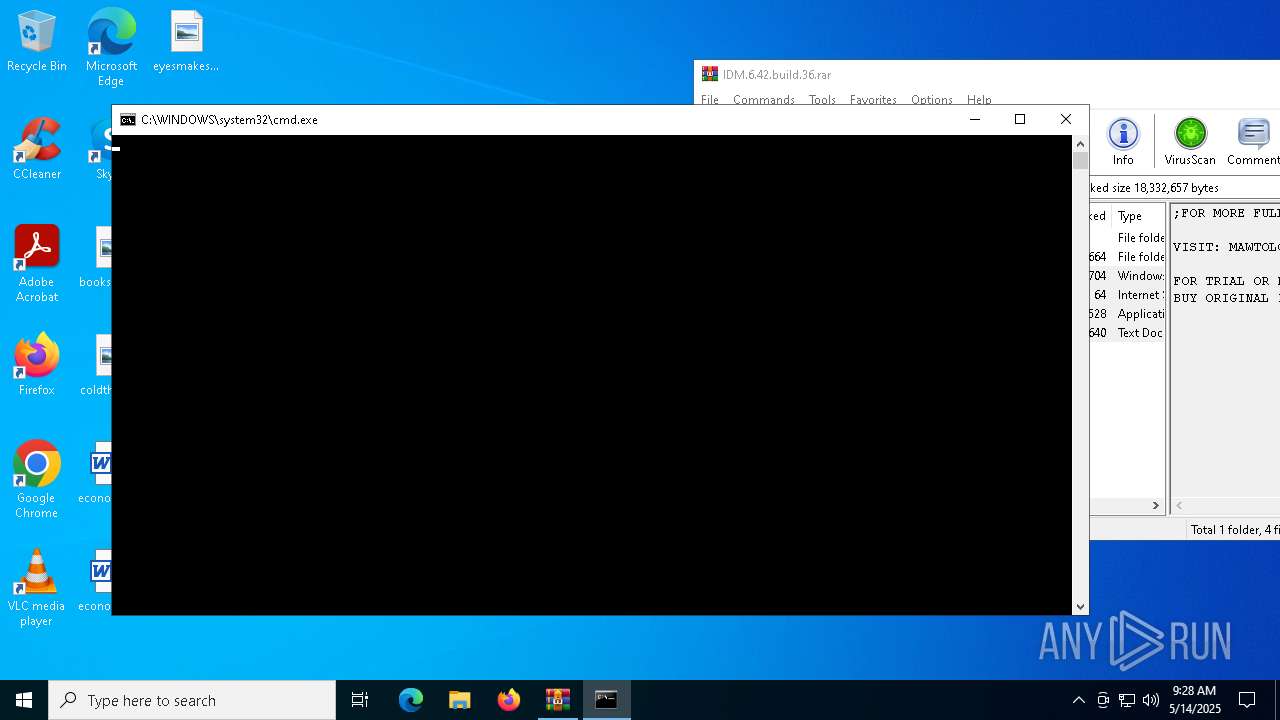The height and width of the screenshot is (720, 1280).
Task: Click the cmd taskbar icon
Action: 607,700
